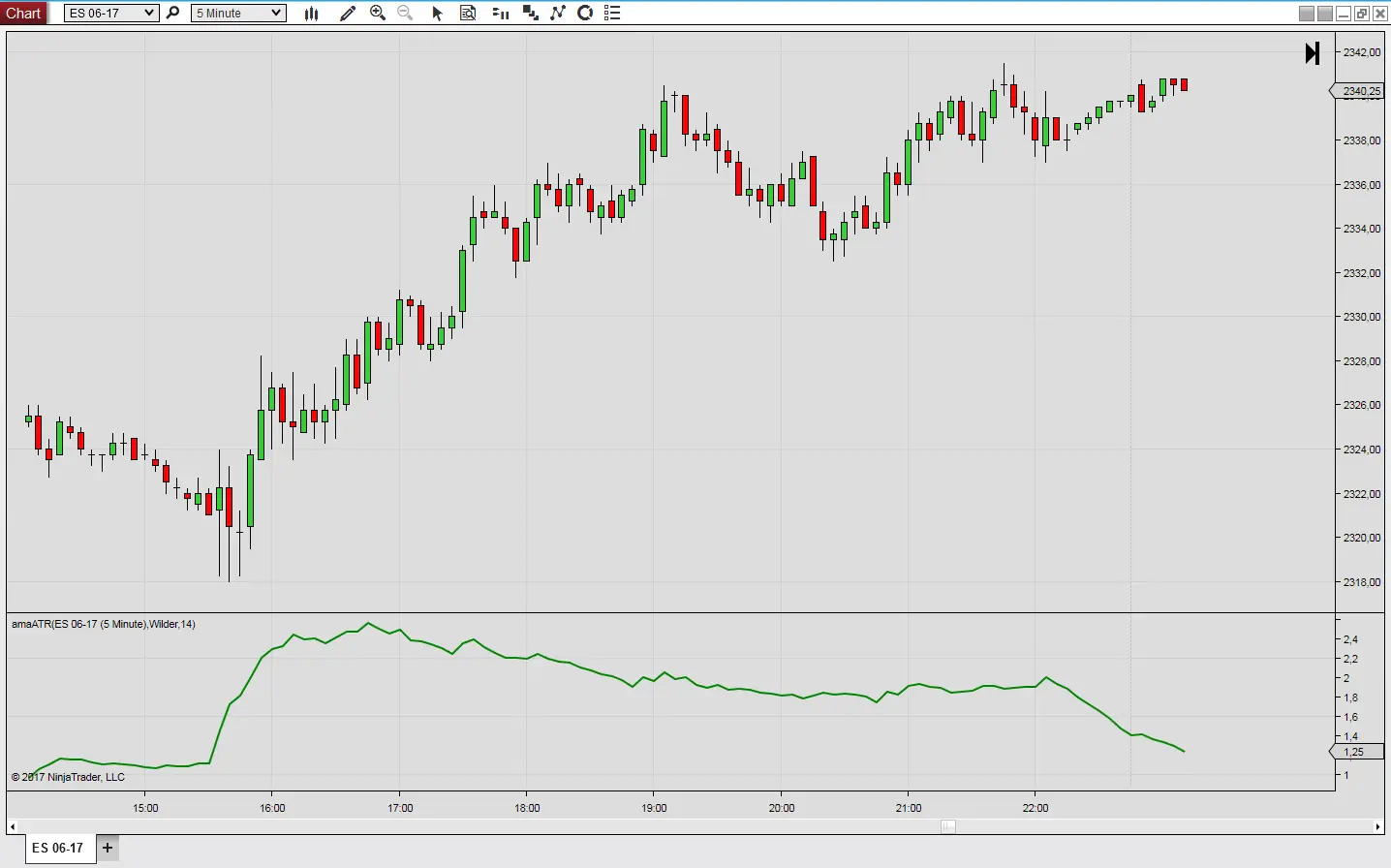Click the 2342,00 price axis label
This screenshot has width=1391, height=868.
click(1362, 52)
